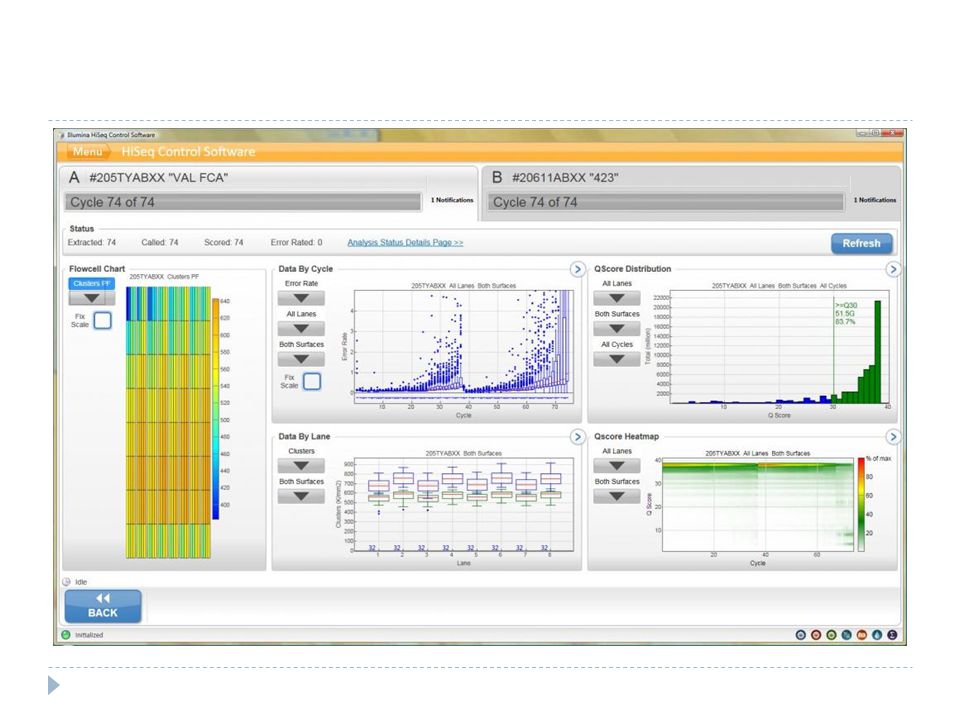Click the blue droplet fluidics icon
The height and width of the screenshot is (720, 960).
point(877,635)
